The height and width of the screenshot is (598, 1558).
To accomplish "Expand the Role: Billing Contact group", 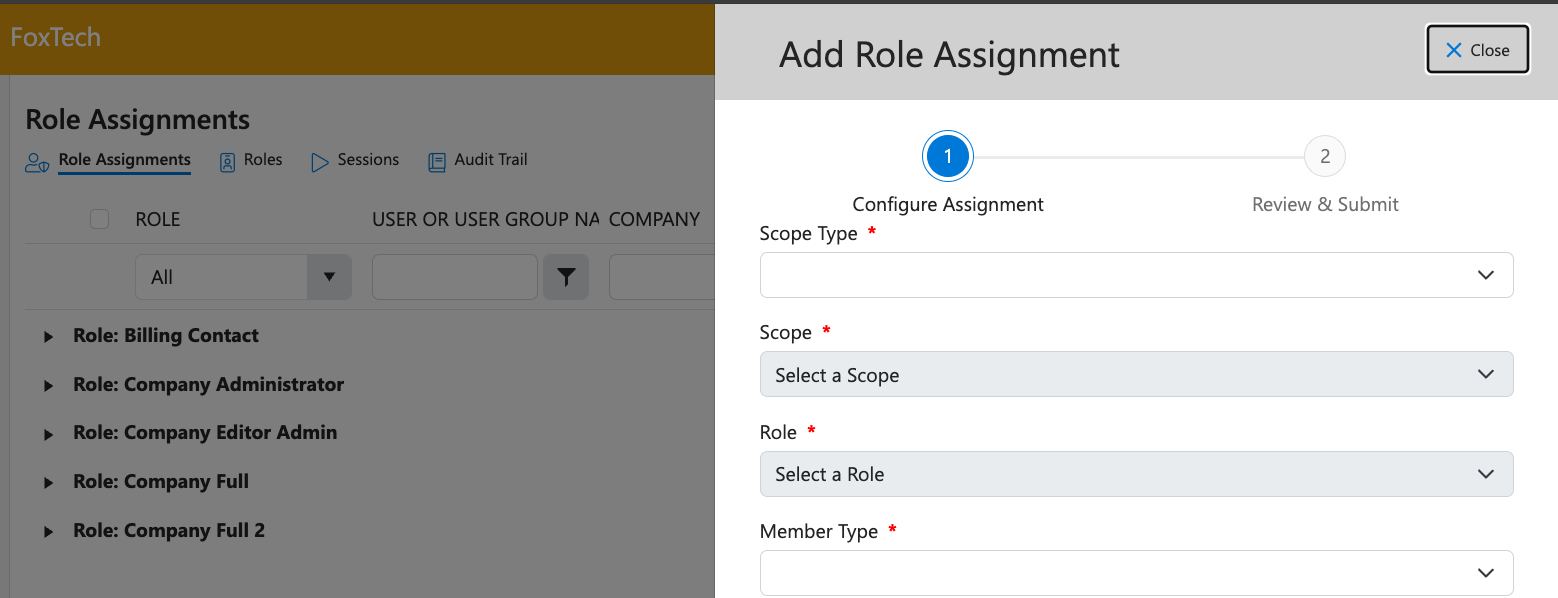I will coord(48,337).
